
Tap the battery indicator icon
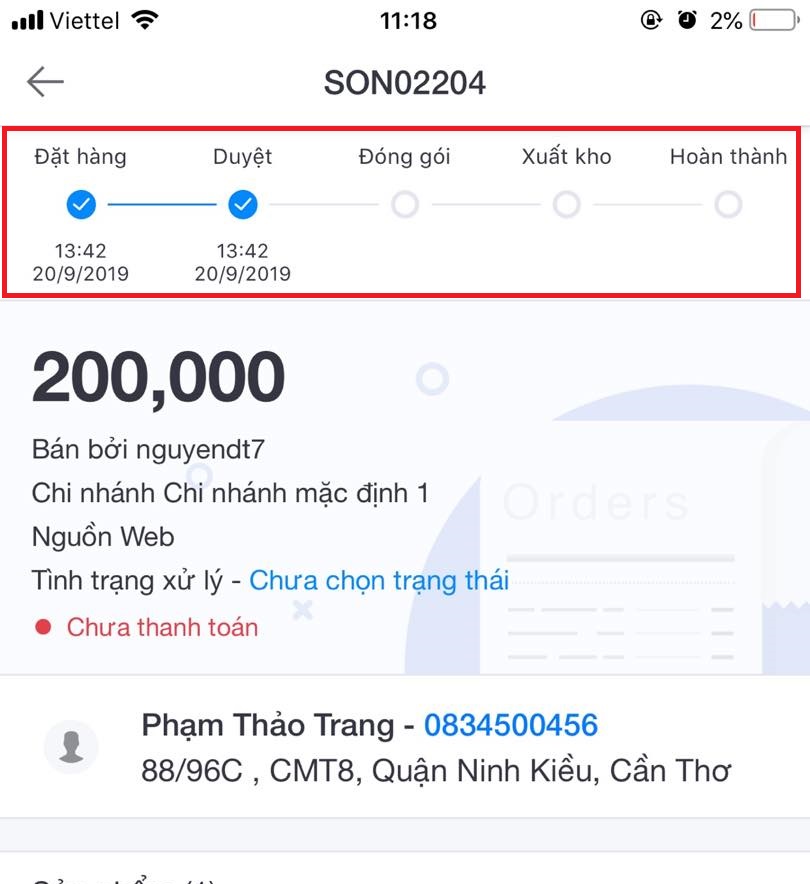click(774, 21)
